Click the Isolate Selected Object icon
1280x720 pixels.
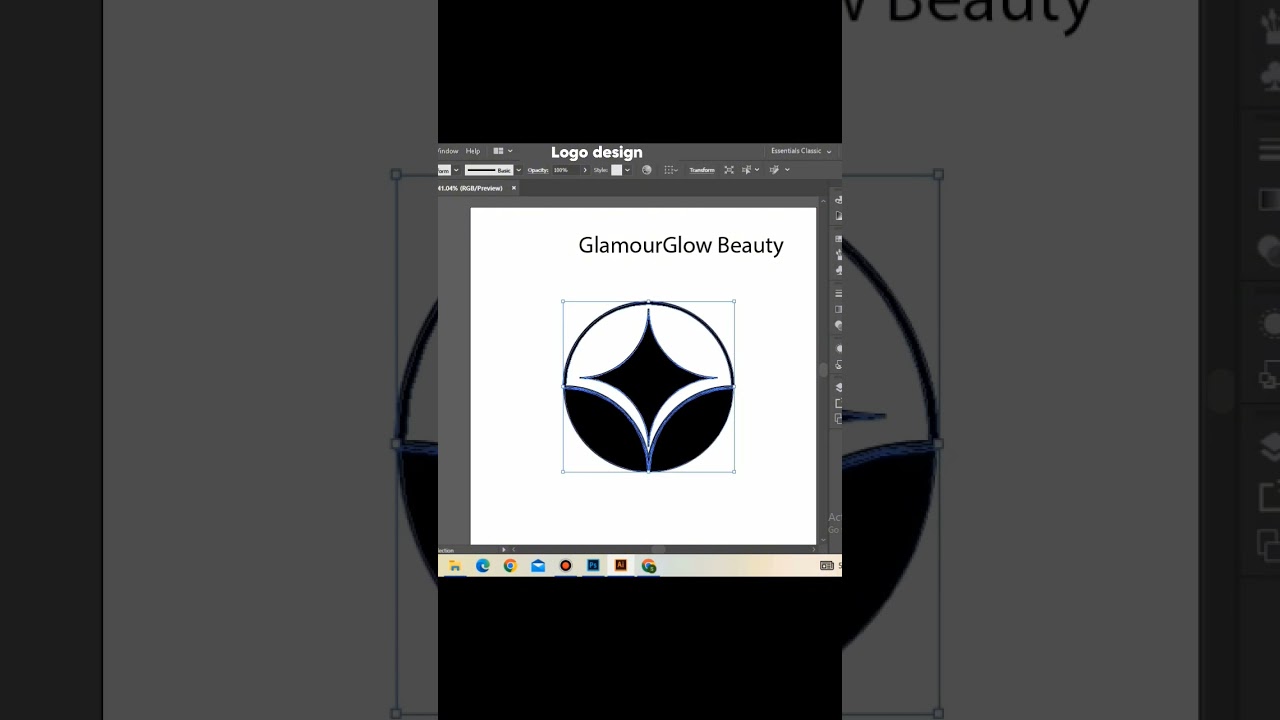[x=729, y=170]
